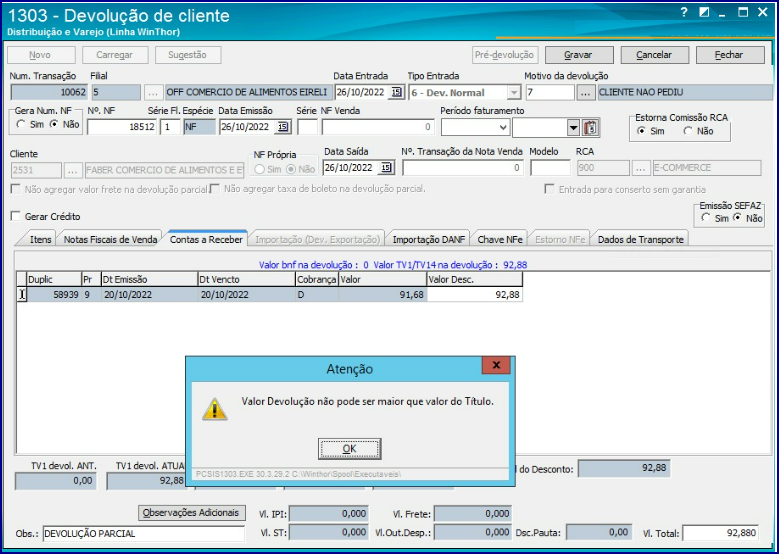The width and height of the screenshot is (779, 554).
Task: Open the Filial lookup ellipsis button
Action: (154, 92)
